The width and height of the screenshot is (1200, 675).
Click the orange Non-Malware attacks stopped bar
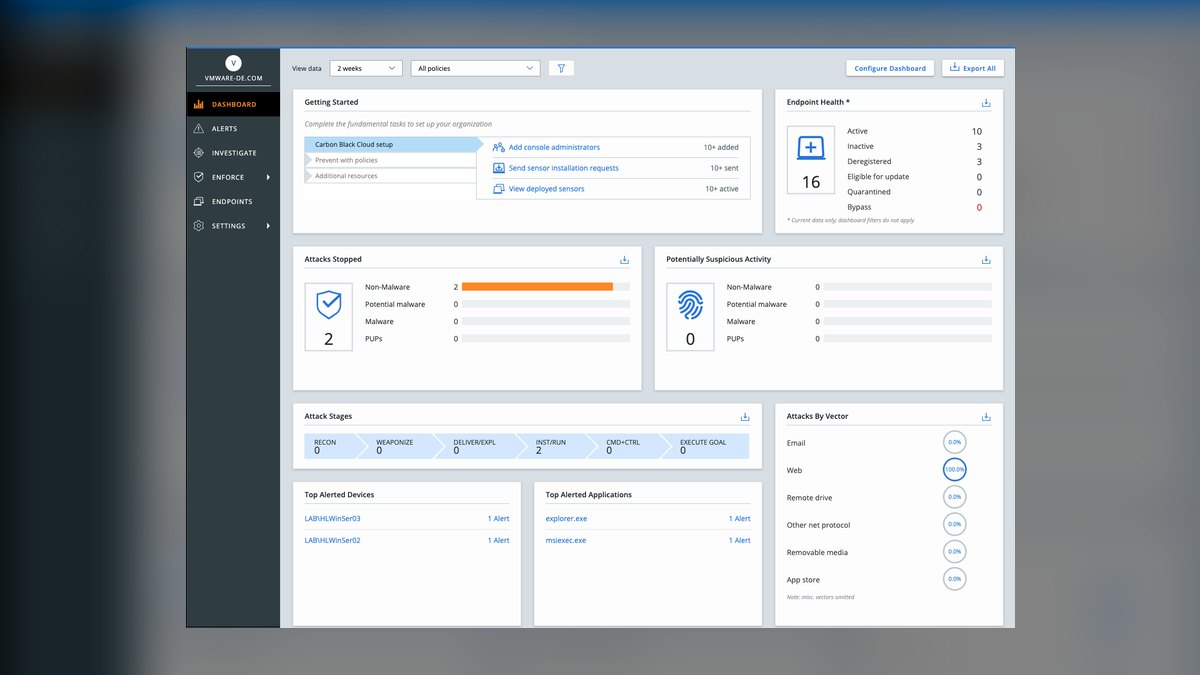537,287
